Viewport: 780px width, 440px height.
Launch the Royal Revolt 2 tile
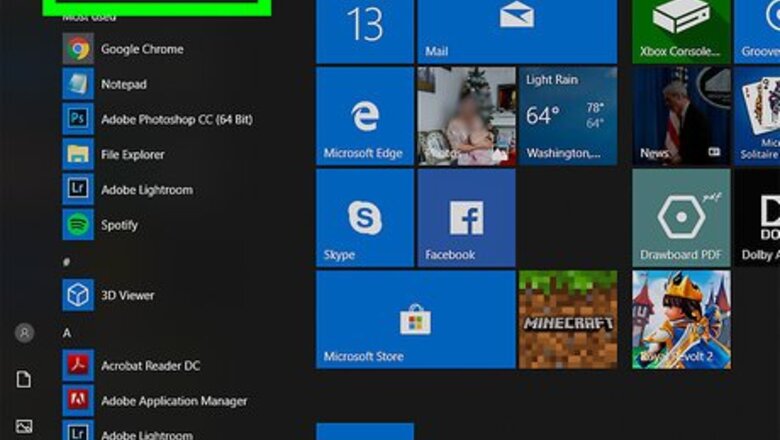[x=682, y=319]
